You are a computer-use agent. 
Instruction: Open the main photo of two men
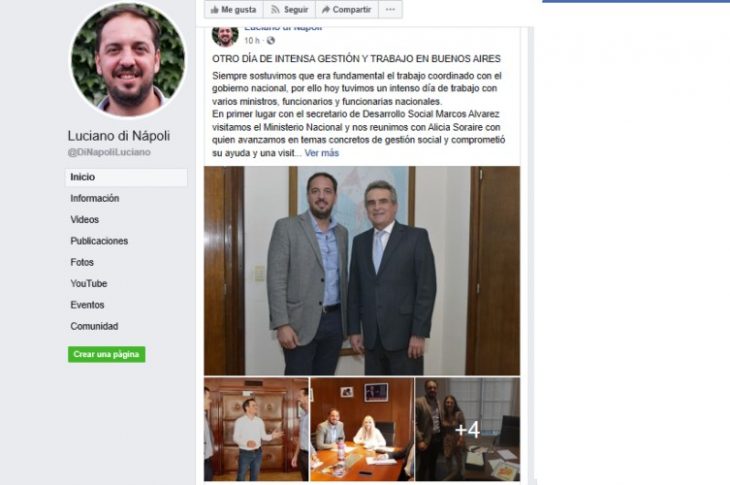pyautogui.click(x=362, y=270)
